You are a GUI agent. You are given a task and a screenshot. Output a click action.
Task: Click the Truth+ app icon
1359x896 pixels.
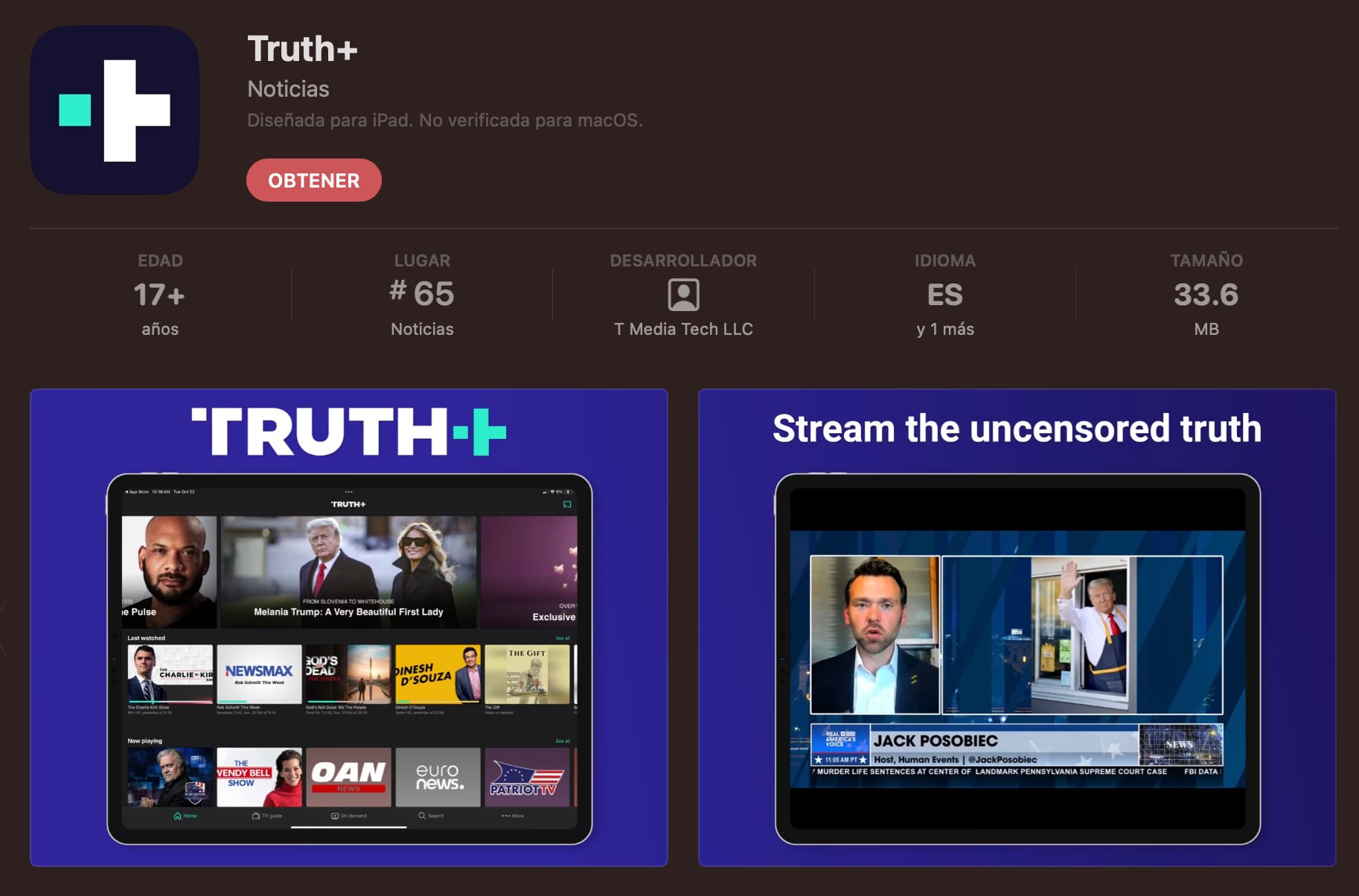tap(115, 110)
